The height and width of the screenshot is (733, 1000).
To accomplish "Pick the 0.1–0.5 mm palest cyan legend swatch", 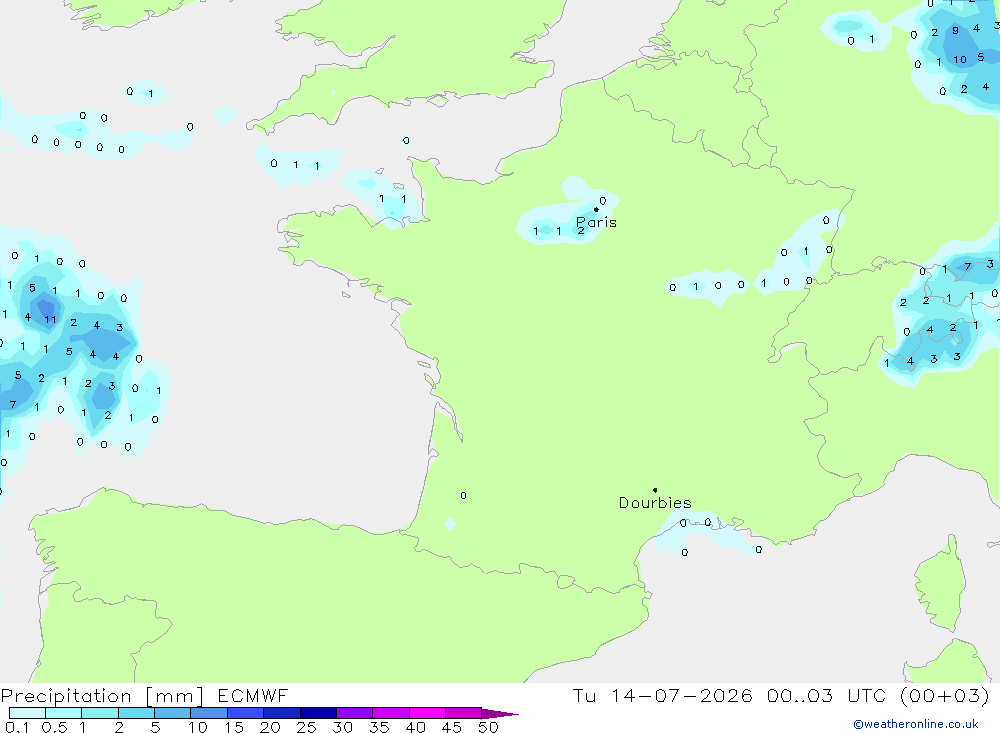I will [27, 713].
